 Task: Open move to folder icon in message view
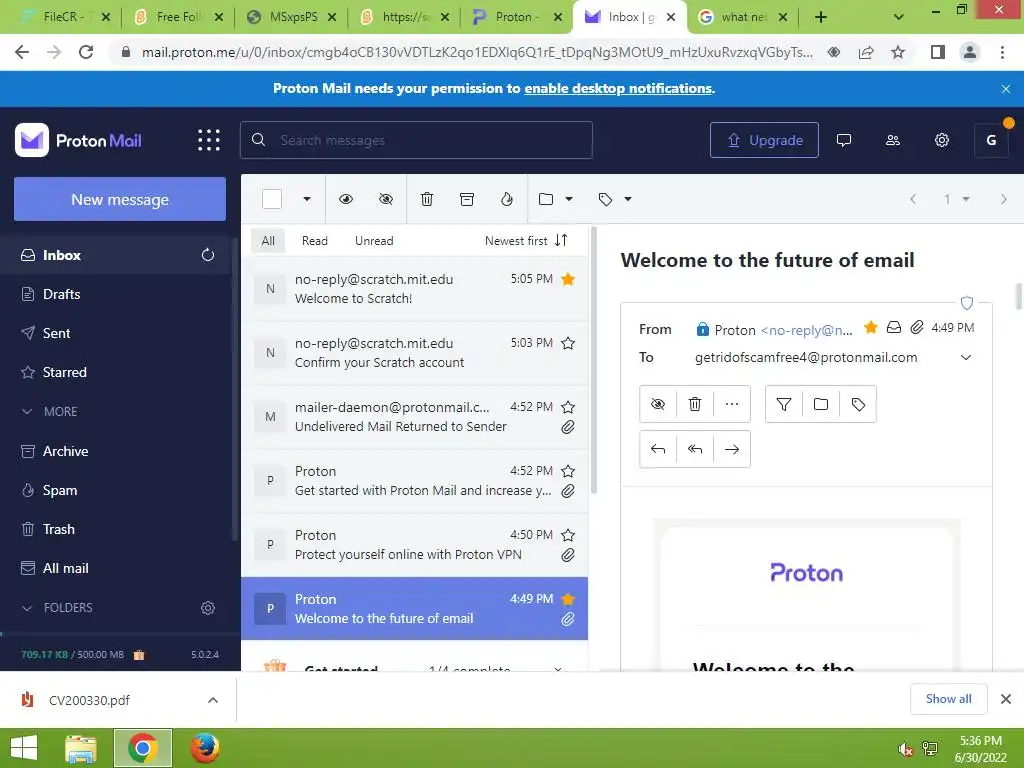[821, 404]
